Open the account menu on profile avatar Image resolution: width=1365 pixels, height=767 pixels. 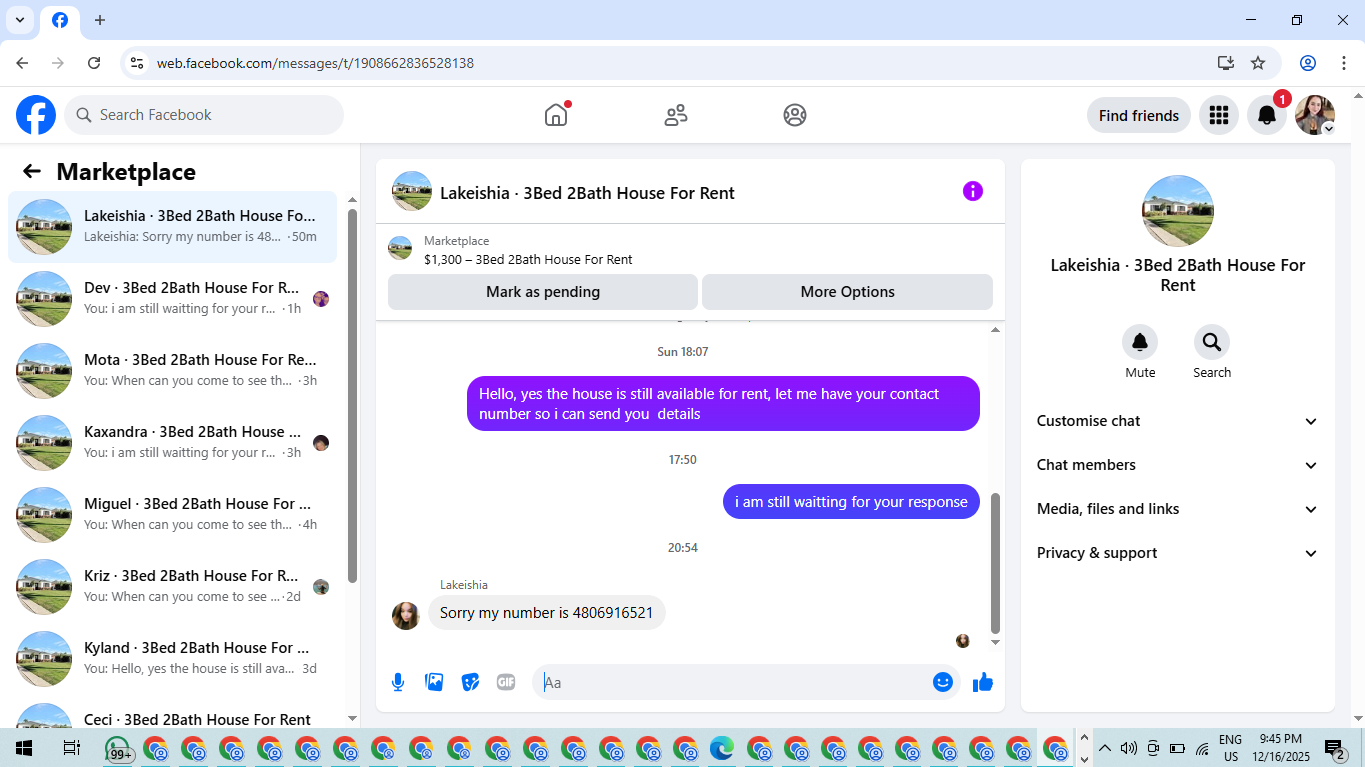[x=1315, y=115]
